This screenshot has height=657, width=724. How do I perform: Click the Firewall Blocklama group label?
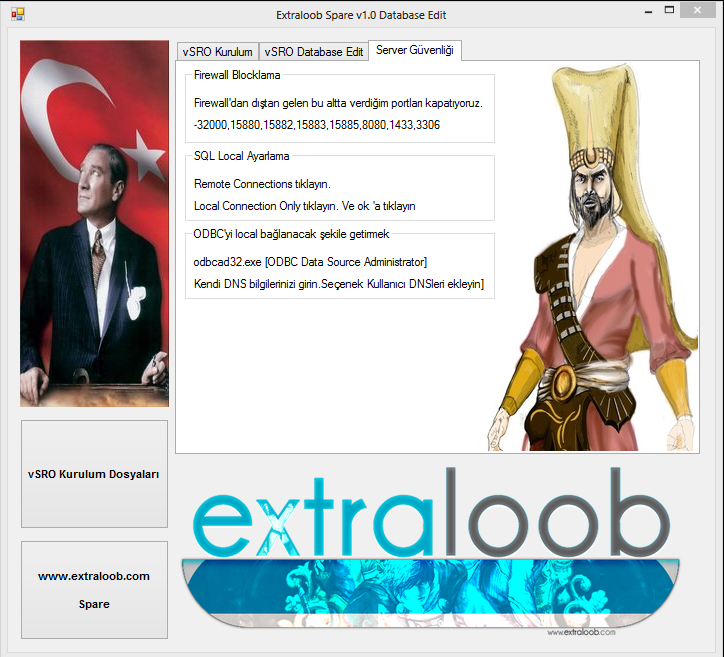click(x=237, y=75)
